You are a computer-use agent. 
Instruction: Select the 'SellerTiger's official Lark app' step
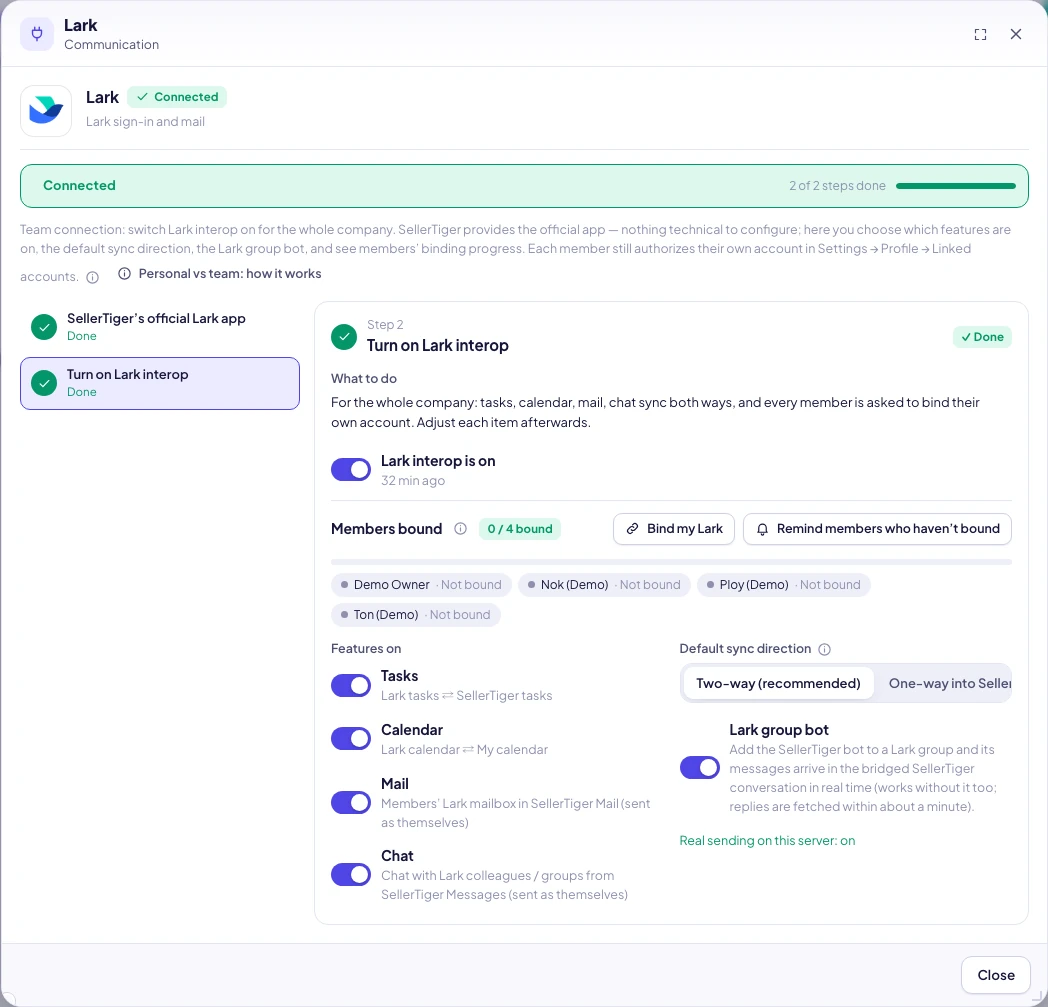click(160, 327)
